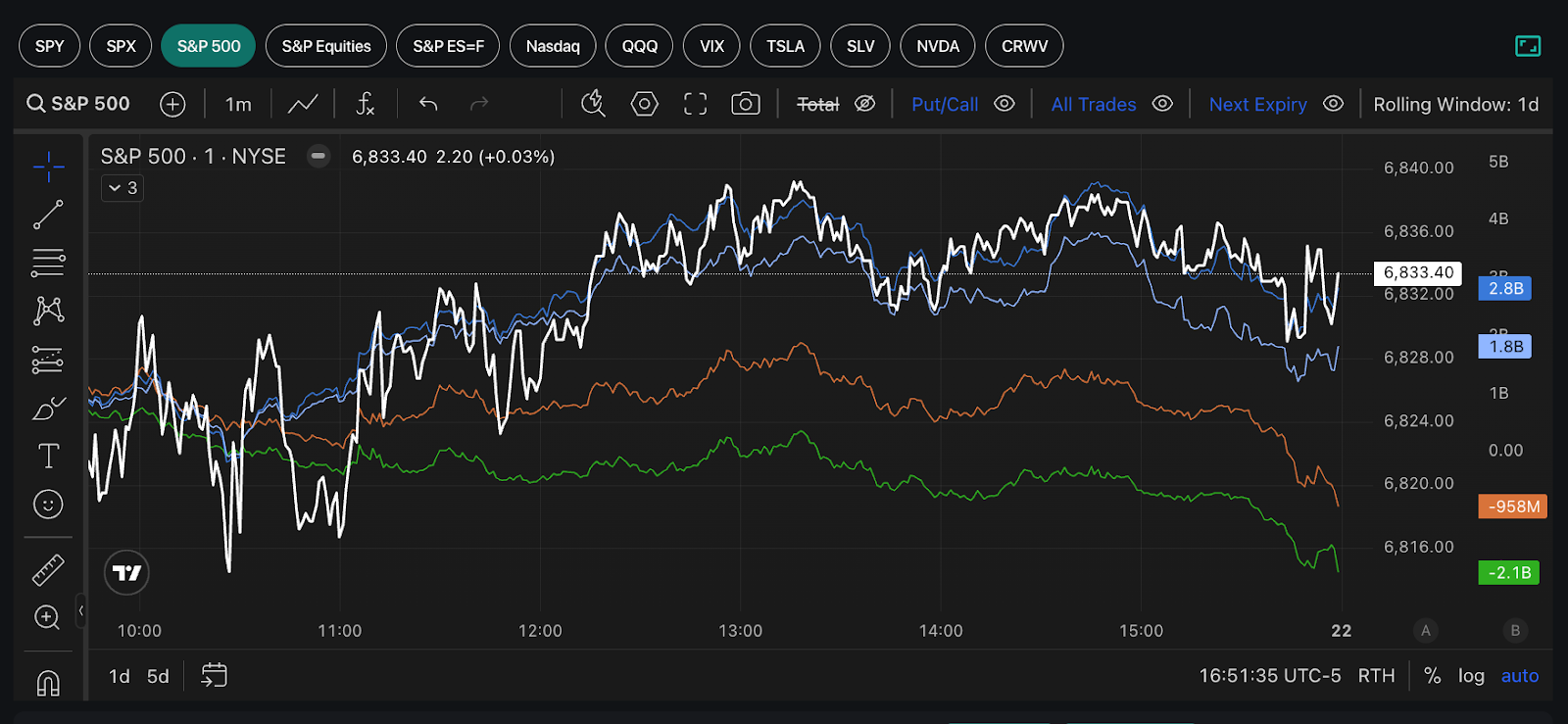The width and height of the screenshot is (1568, 724).
Task: Click the S&P 500 symbol search field
Action: point(78,104)
